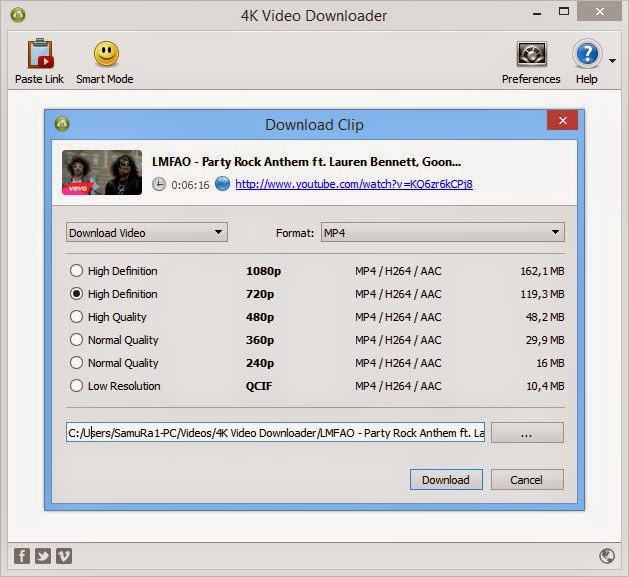Viewport: 629px width, 577px height.
Task: Open the Vimeo icon in the bottom bar
Action: click(64, 556)
